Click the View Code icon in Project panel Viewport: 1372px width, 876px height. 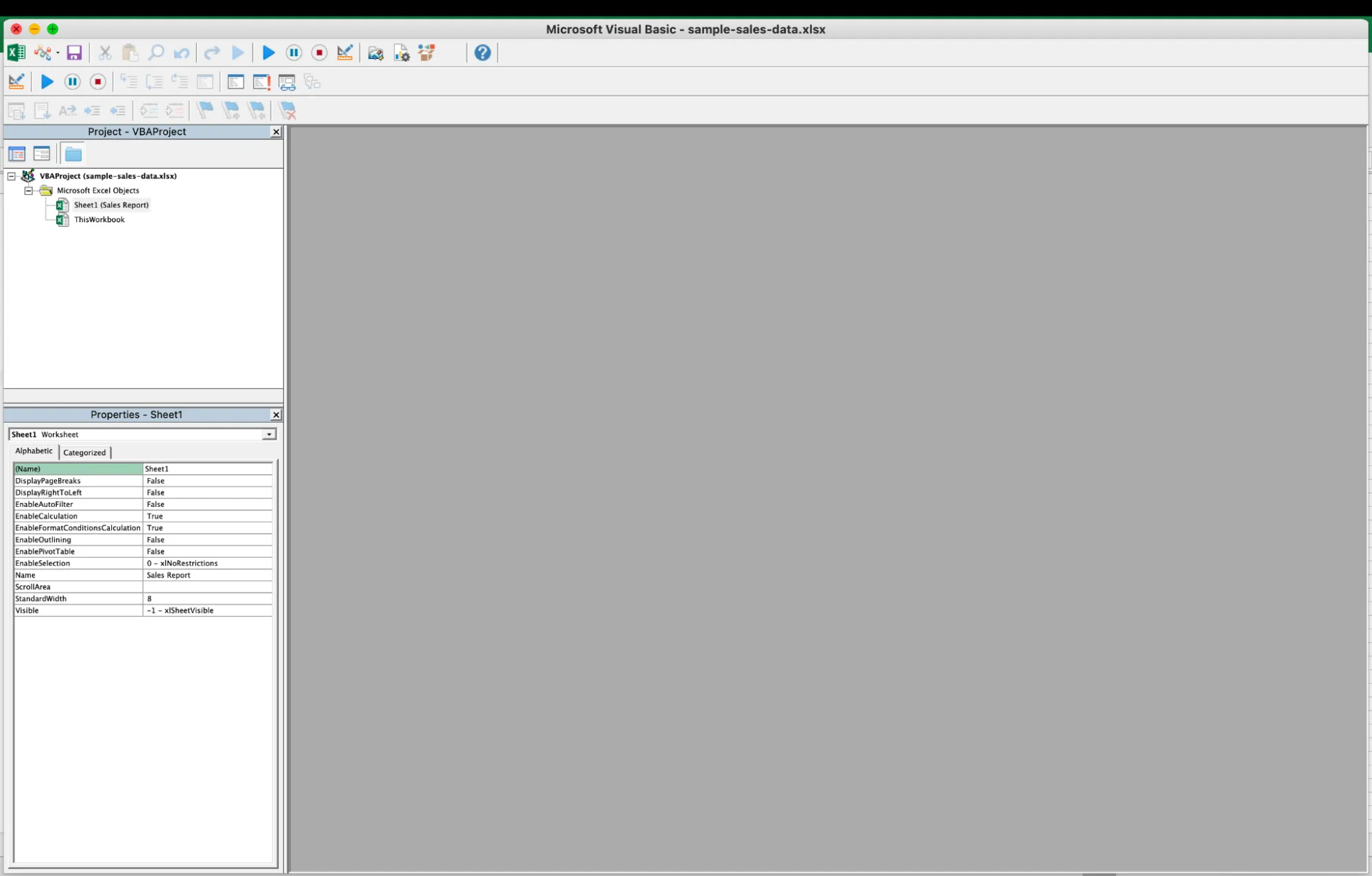point(16,154)
